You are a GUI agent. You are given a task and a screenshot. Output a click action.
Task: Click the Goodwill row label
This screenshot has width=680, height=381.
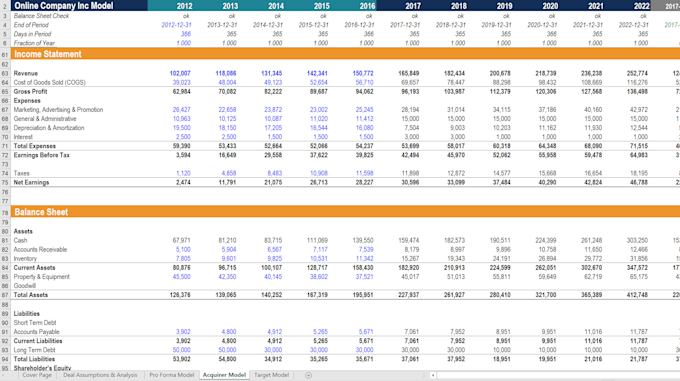click(24, 286)
